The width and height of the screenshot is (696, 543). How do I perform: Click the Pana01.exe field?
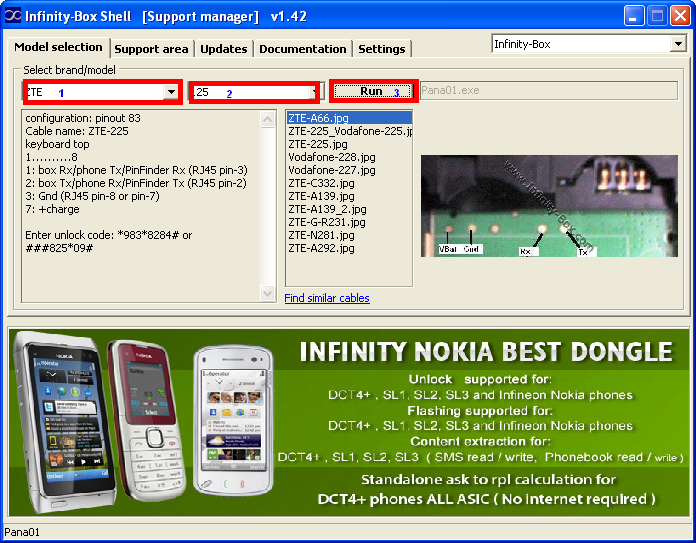[x=548, y=91]
